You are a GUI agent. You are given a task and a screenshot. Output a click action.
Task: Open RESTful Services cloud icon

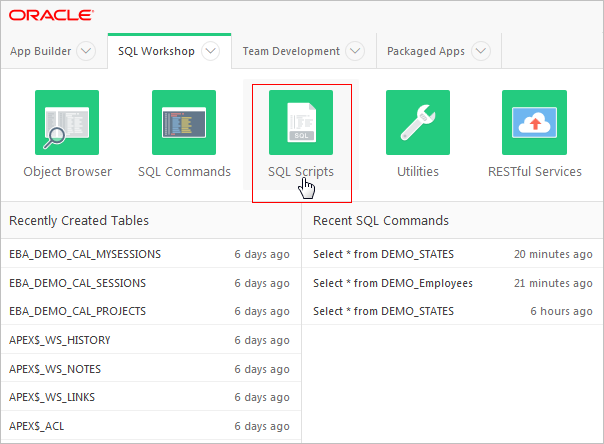(534, 122)
